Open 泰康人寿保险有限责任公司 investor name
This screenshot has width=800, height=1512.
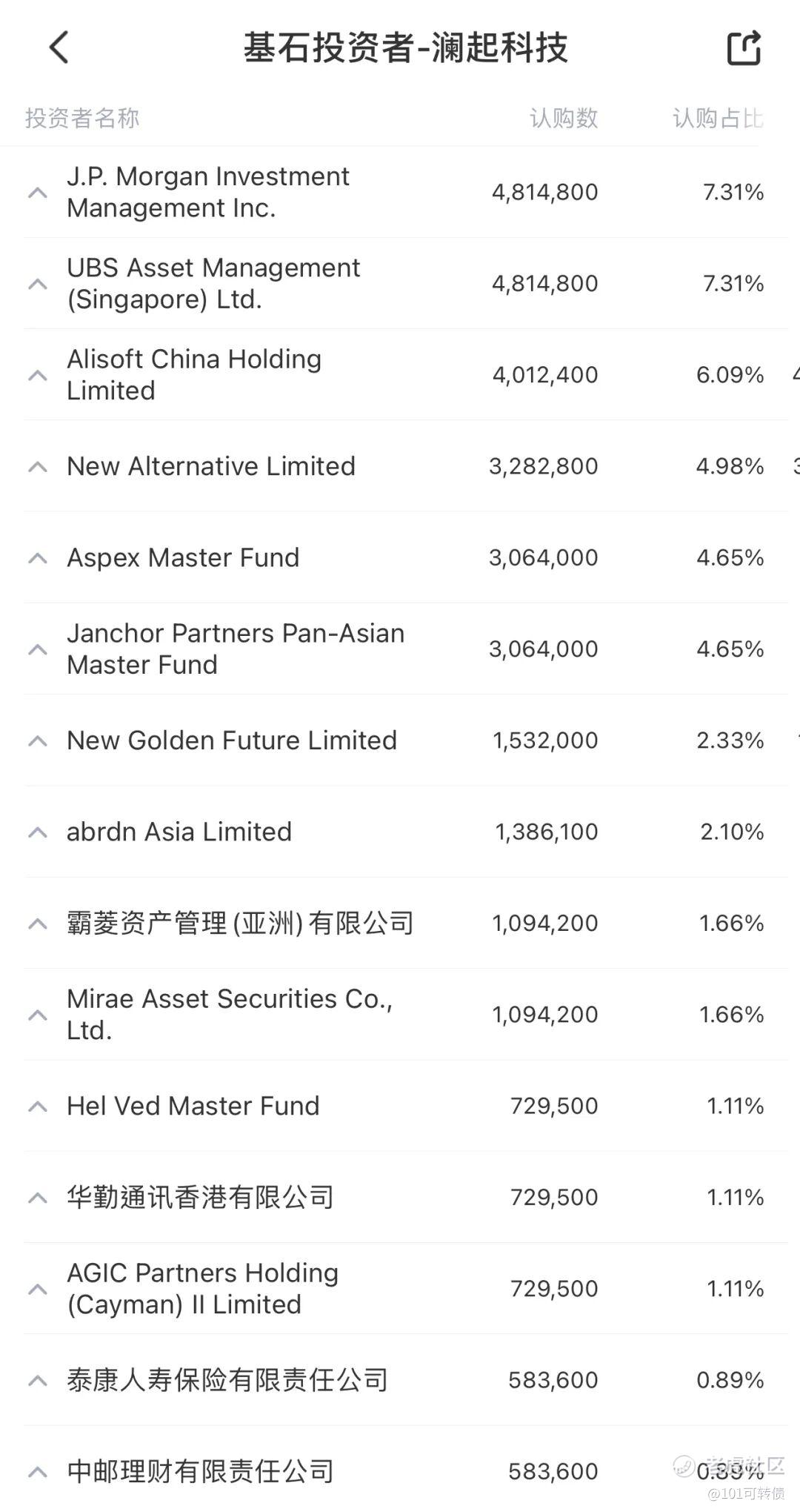(227, 1380)
